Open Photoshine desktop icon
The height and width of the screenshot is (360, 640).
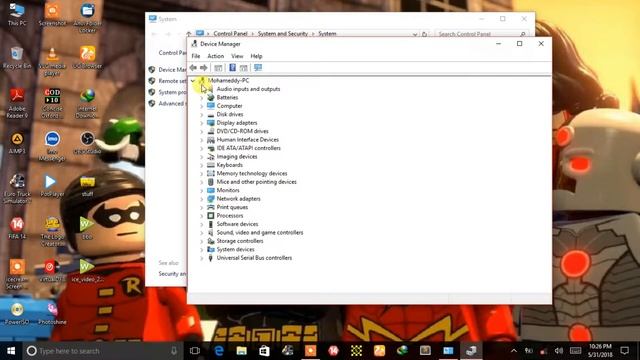pos(52,313)
